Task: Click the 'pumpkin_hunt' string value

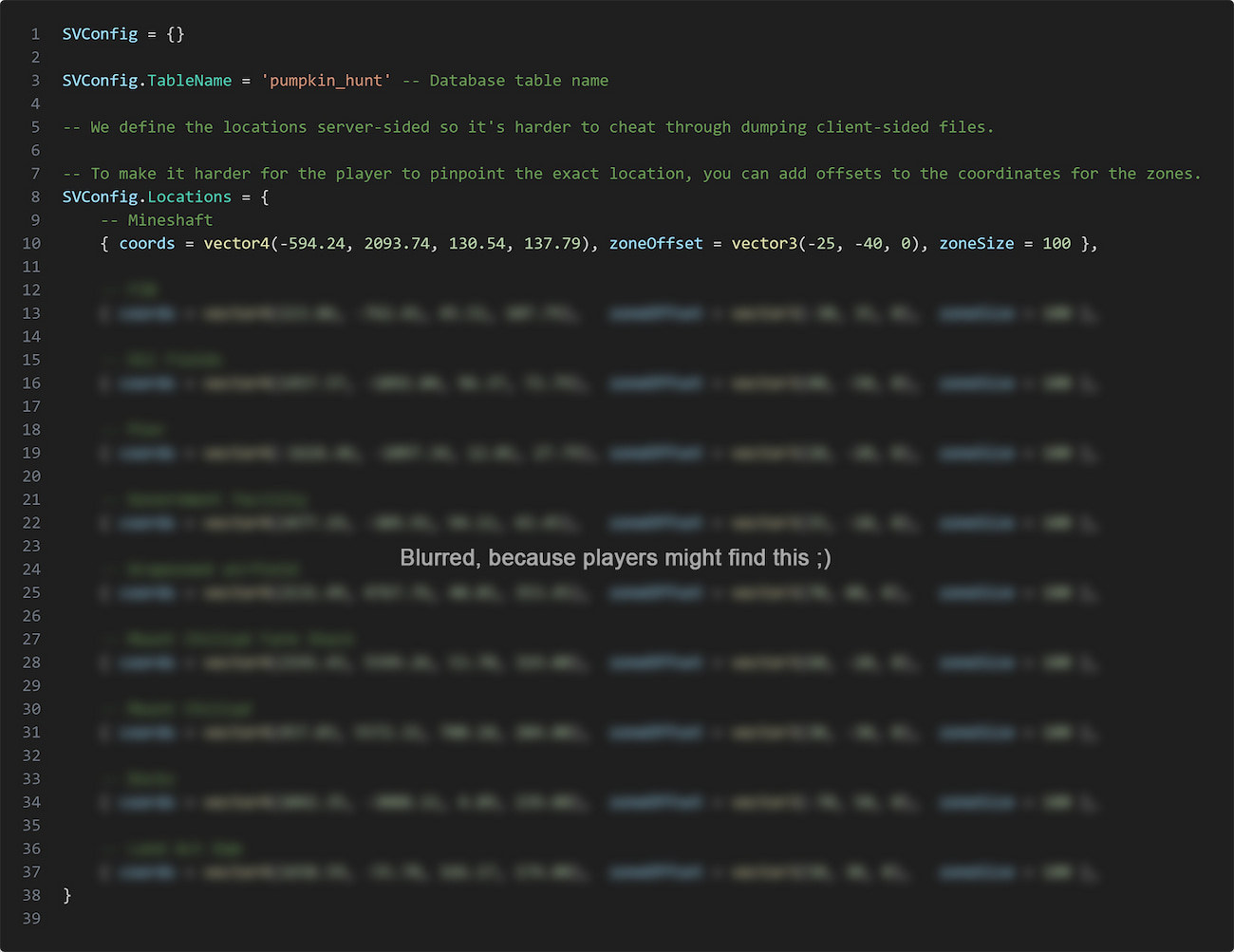Action: click(326, 81)
